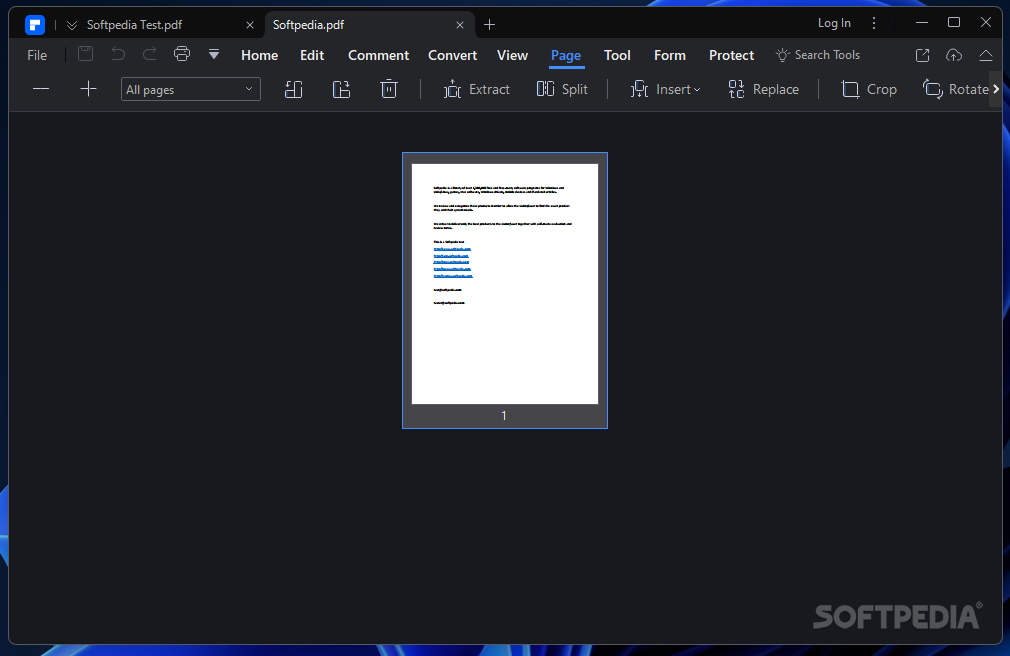Click the Print icon
This screenshot has height=656, width=1010.
coord(182,53)
